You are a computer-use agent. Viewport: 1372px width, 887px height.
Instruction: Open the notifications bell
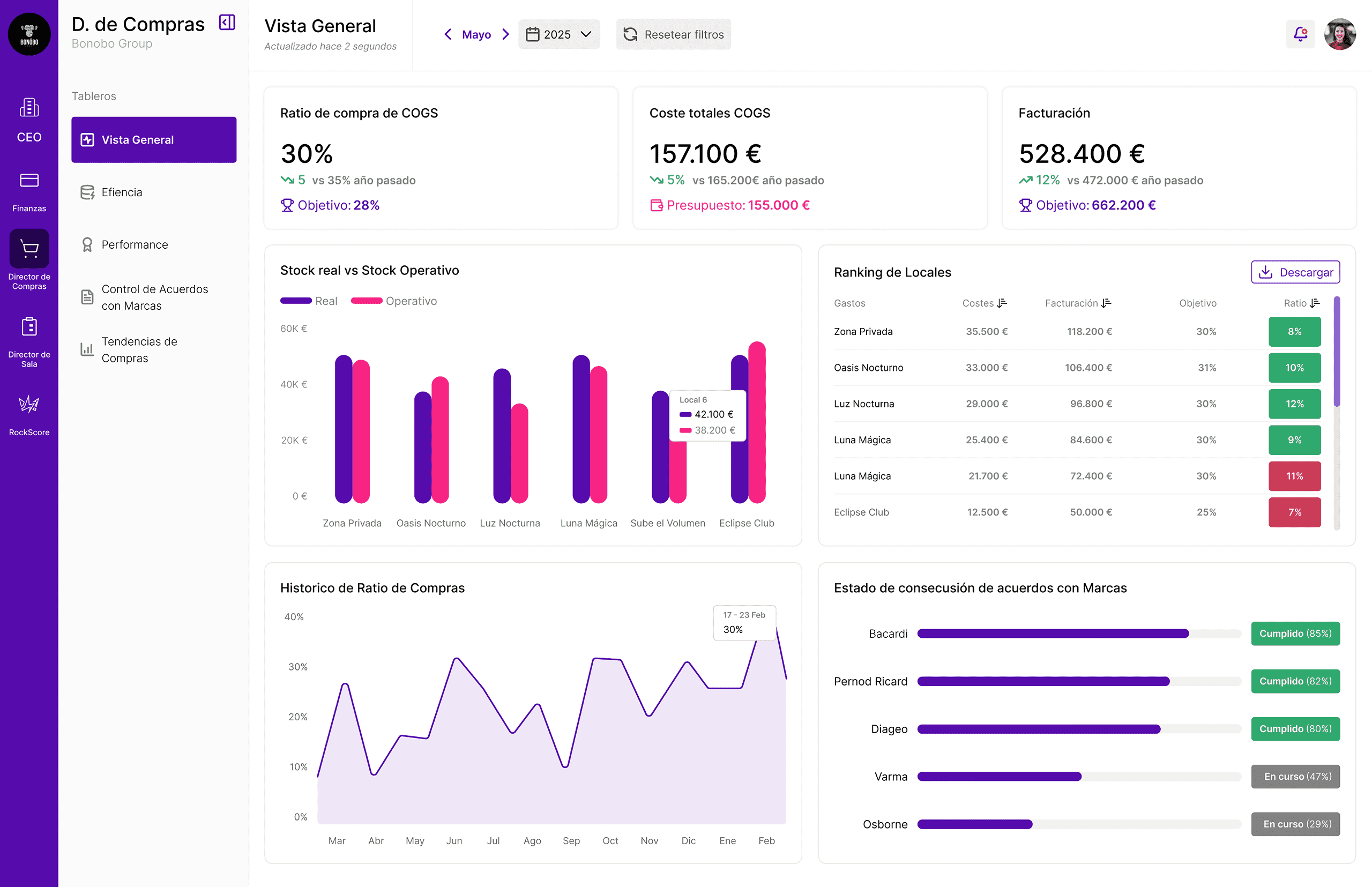point(1300,34)
